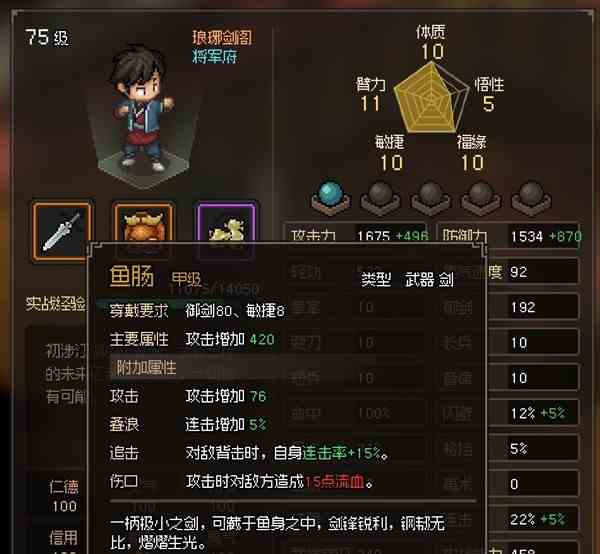
Task: Click the 鱼肠 item name title
Action: point(131,276)
